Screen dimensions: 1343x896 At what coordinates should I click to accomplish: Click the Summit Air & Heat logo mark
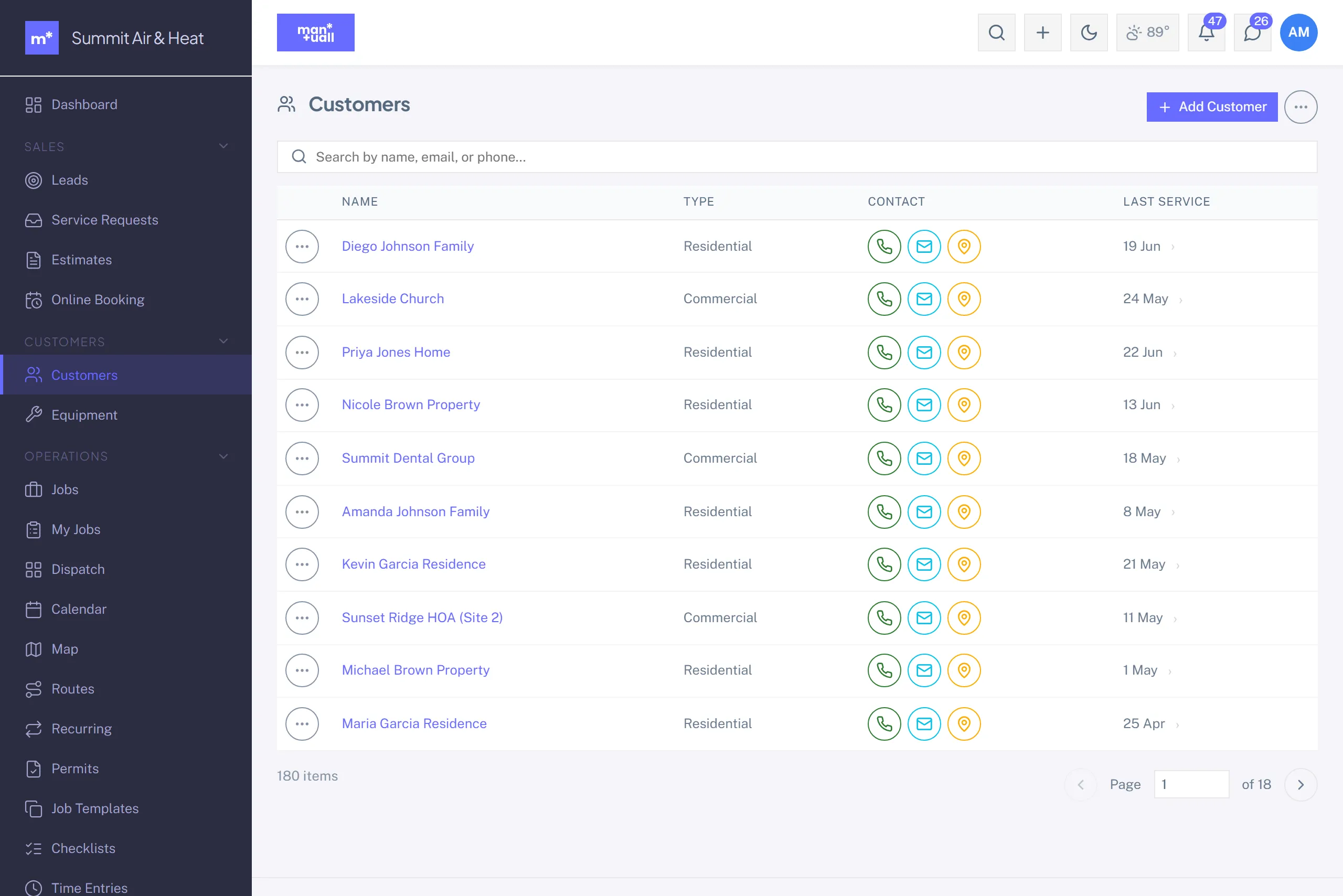[42, 38]
